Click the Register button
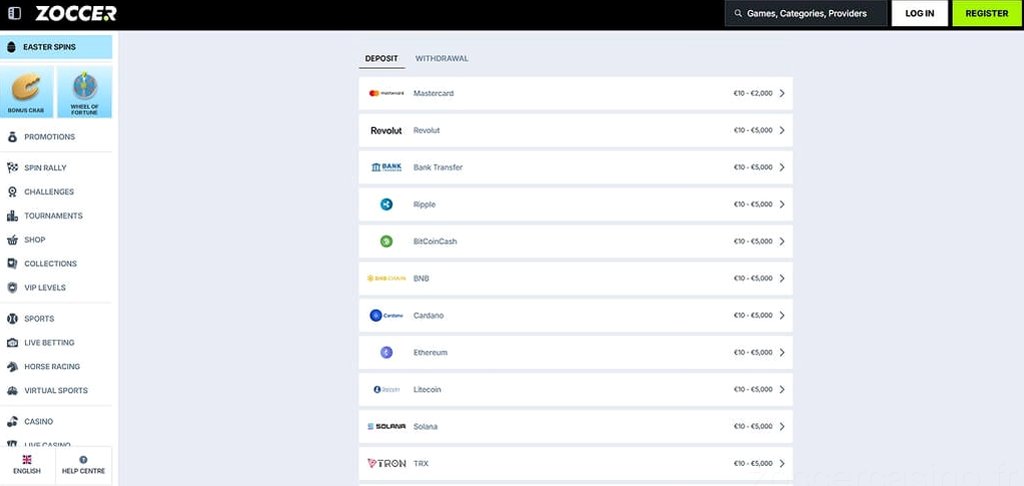The image size is (1024, 486). click(x=987, y=13)
